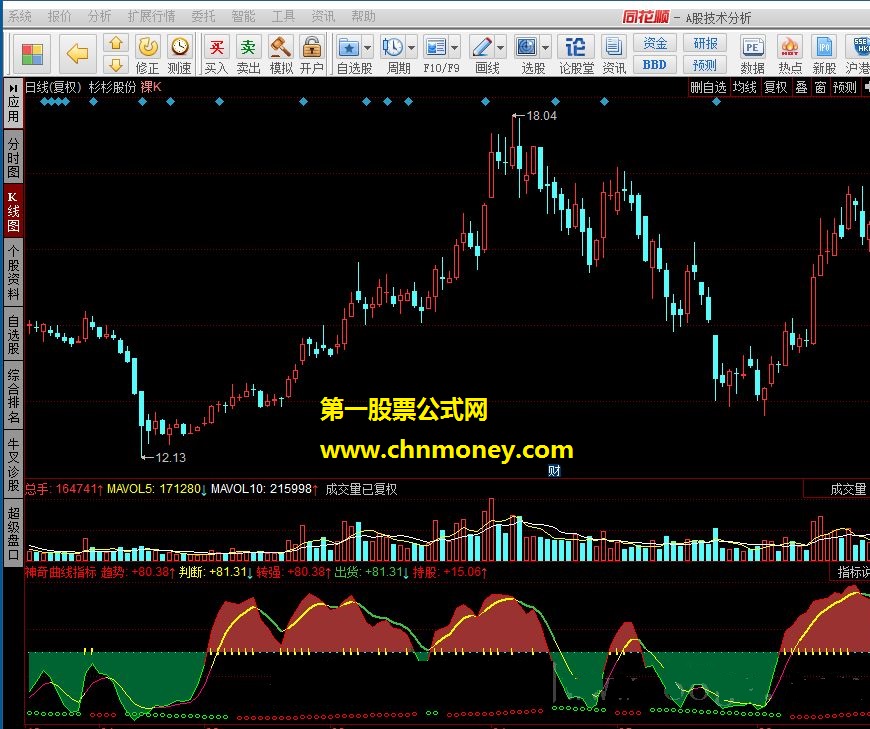Screen dimensions: 870x729
Task: Click the 财 marker on the chart
Action: click(554, 471)
